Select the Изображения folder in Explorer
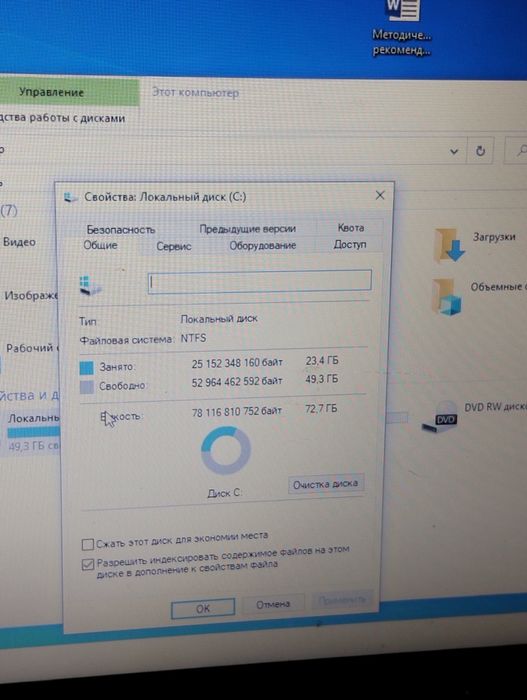The height and width of the screenshot is (700, 527). (x=31, y=296)
